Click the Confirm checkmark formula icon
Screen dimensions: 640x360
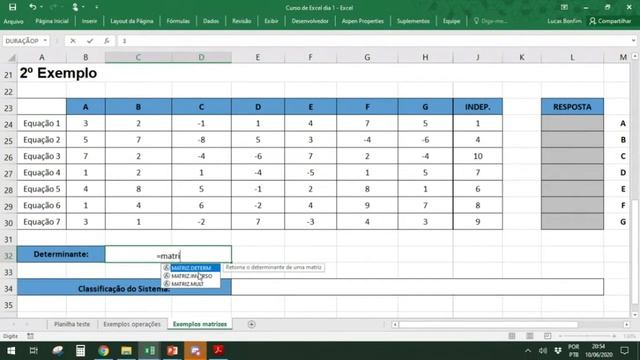[90, 41]
